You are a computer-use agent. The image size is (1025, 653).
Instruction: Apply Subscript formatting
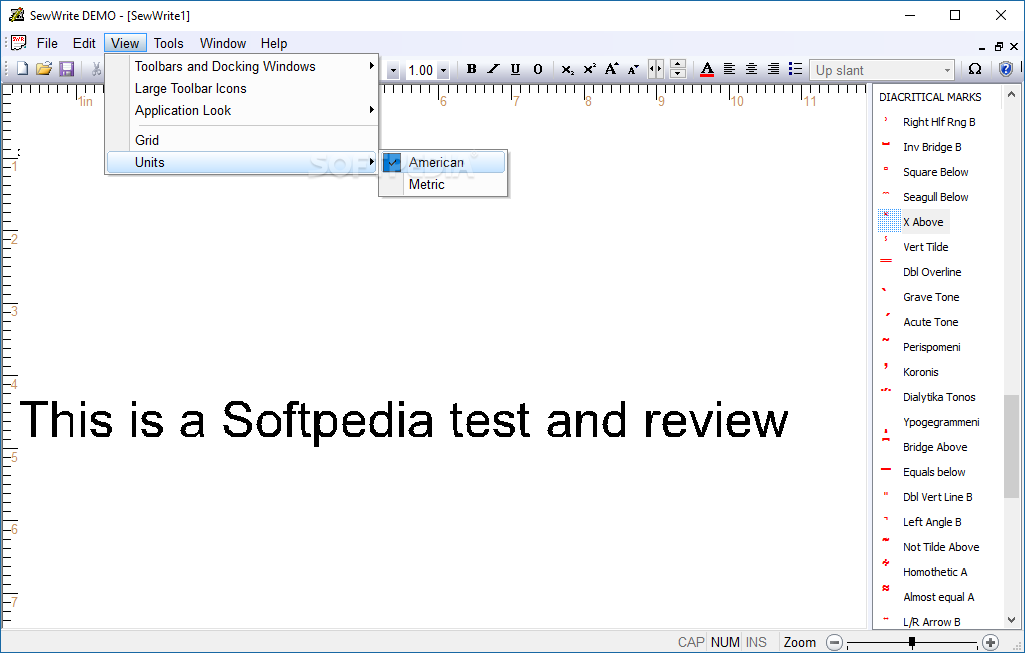click(567, 69)
